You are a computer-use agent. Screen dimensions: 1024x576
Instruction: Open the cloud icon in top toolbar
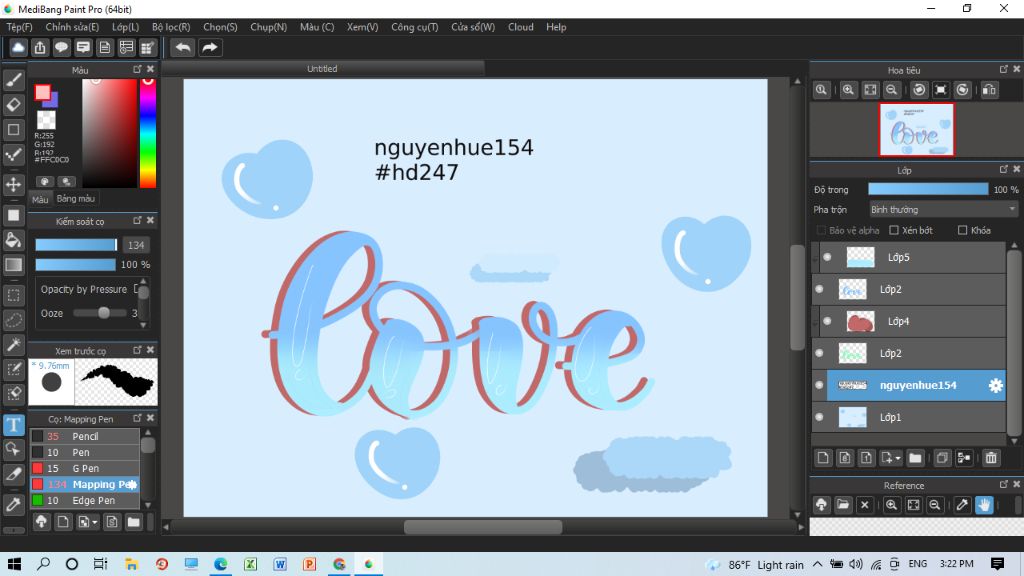[18, 48]
